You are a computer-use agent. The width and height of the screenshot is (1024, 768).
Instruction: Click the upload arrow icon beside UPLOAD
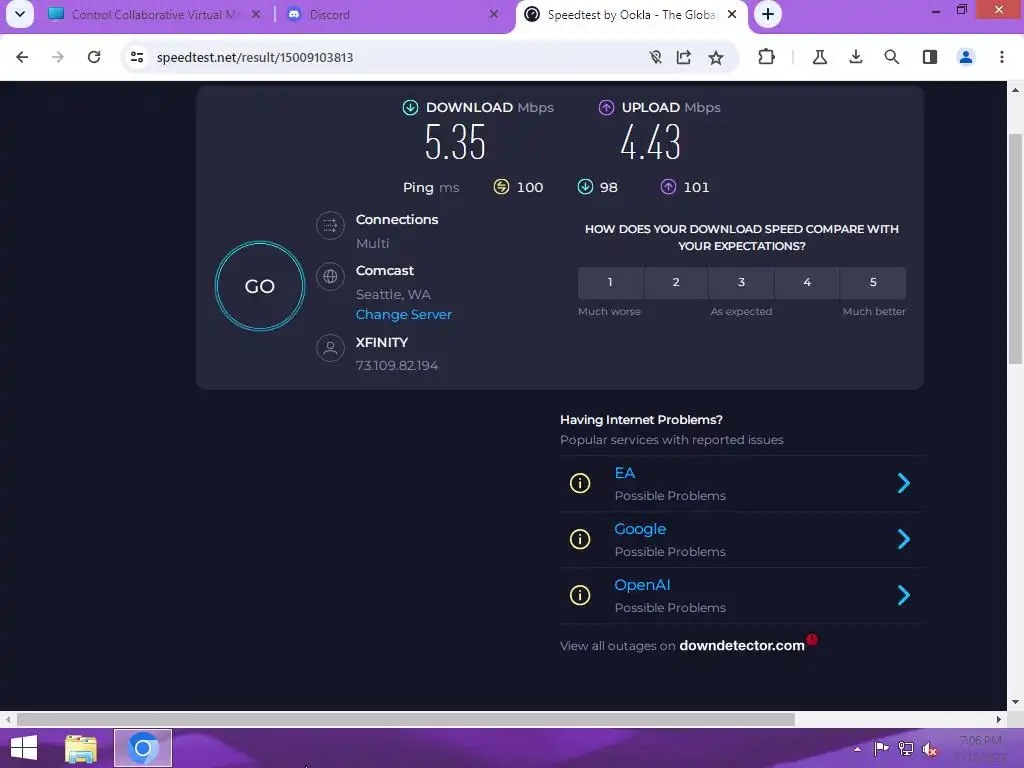tap(606, 107)
